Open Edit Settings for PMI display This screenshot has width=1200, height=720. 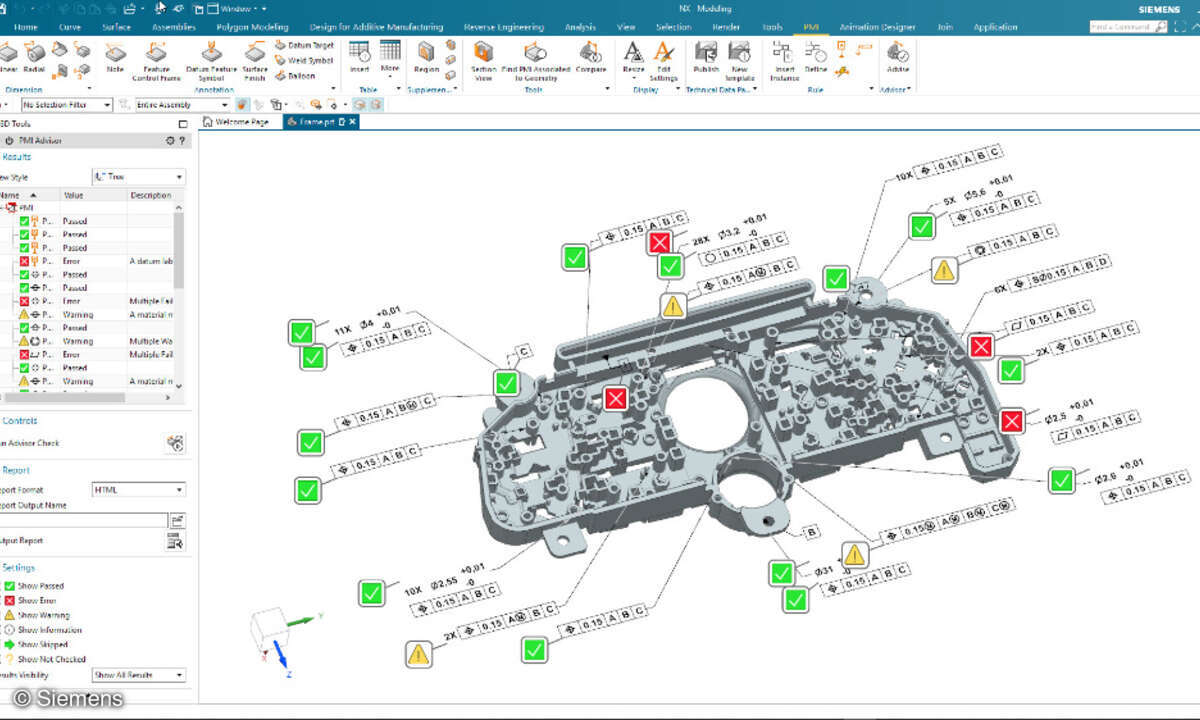(x=664, y=61)
